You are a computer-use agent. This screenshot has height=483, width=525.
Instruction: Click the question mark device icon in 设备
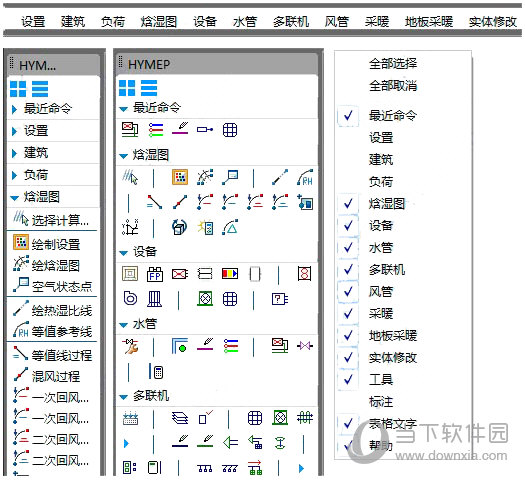coord(280,299)
